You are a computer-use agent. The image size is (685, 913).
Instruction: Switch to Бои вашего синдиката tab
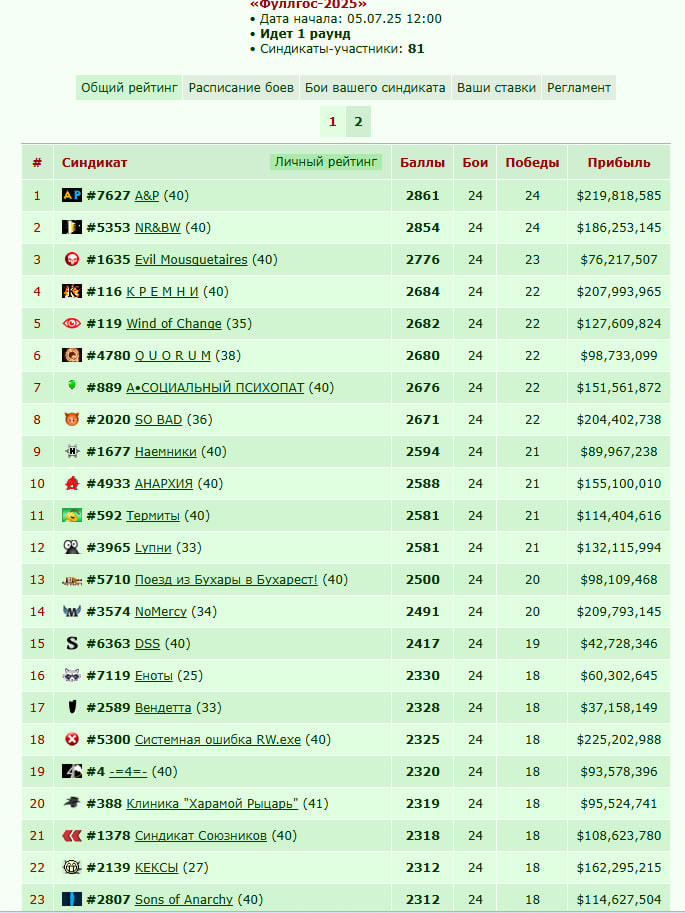point(375,87)
